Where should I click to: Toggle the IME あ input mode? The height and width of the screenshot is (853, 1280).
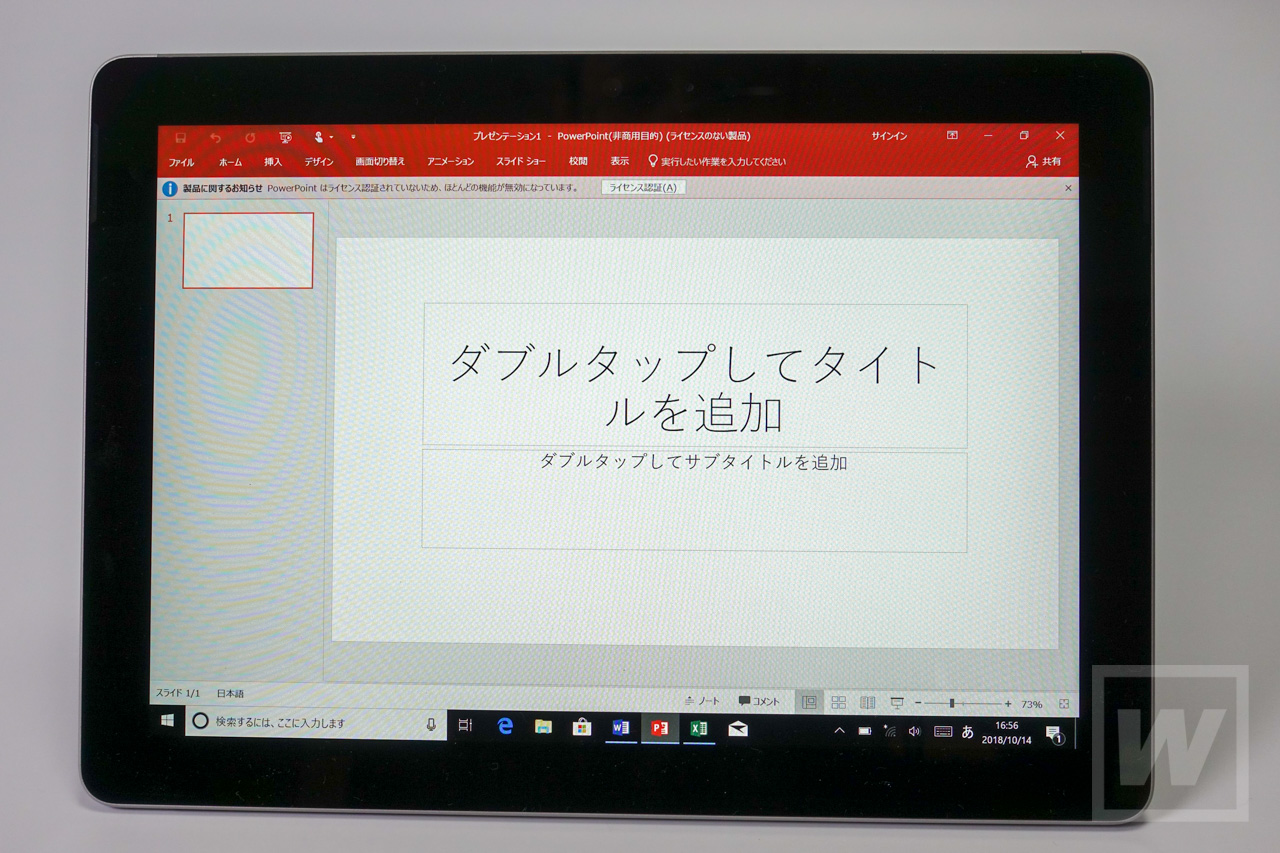[967, 732]
